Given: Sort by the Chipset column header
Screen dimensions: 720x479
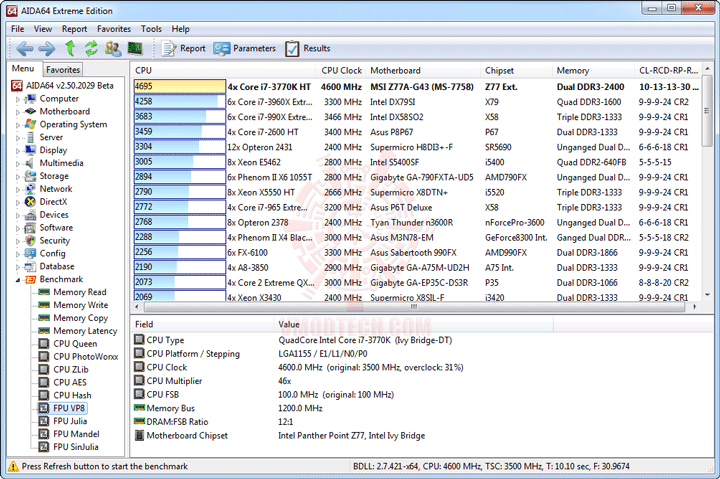Looking at the screenshot, I should click(x=517, y=70).
